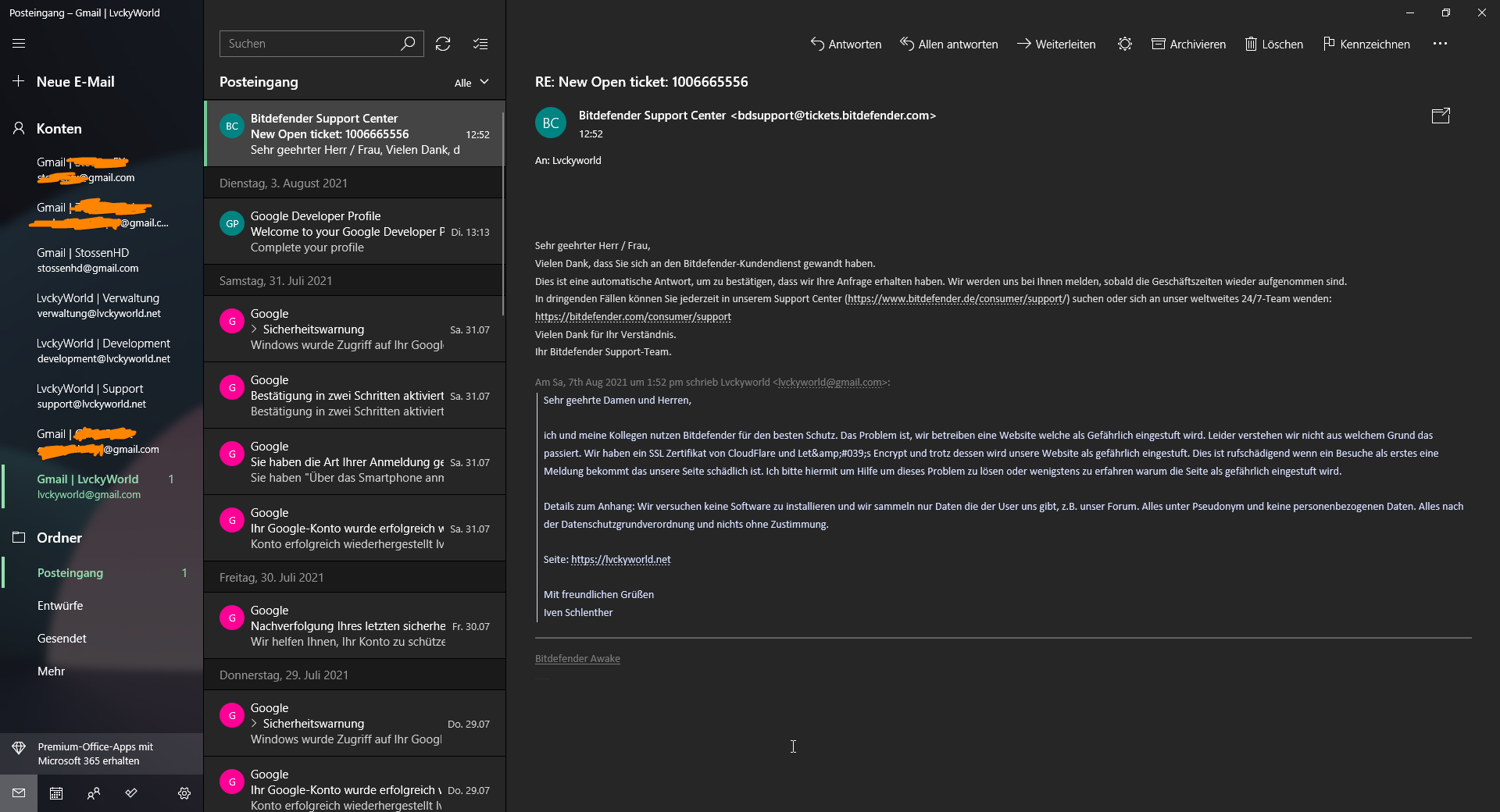This screenshot has width=1500, height=812.
Task: Open the To Do checkmark icon
Action: click(131, 793)
